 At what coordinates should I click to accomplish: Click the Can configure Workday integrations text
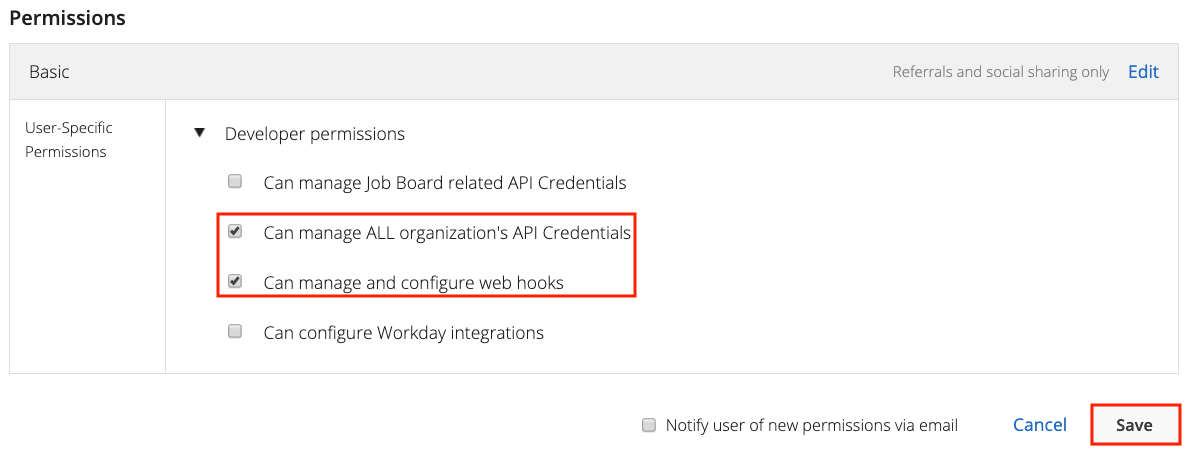point(404,333)
